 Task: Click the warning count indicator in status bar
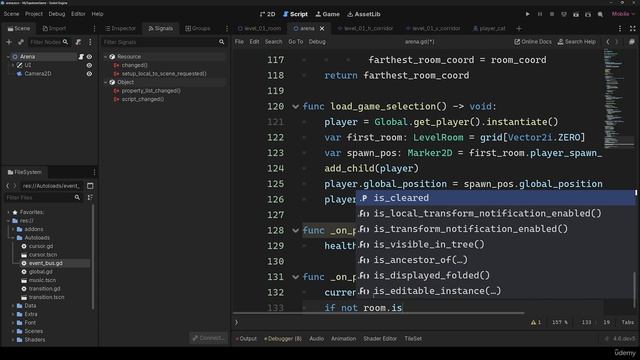[x=536, y=322]
